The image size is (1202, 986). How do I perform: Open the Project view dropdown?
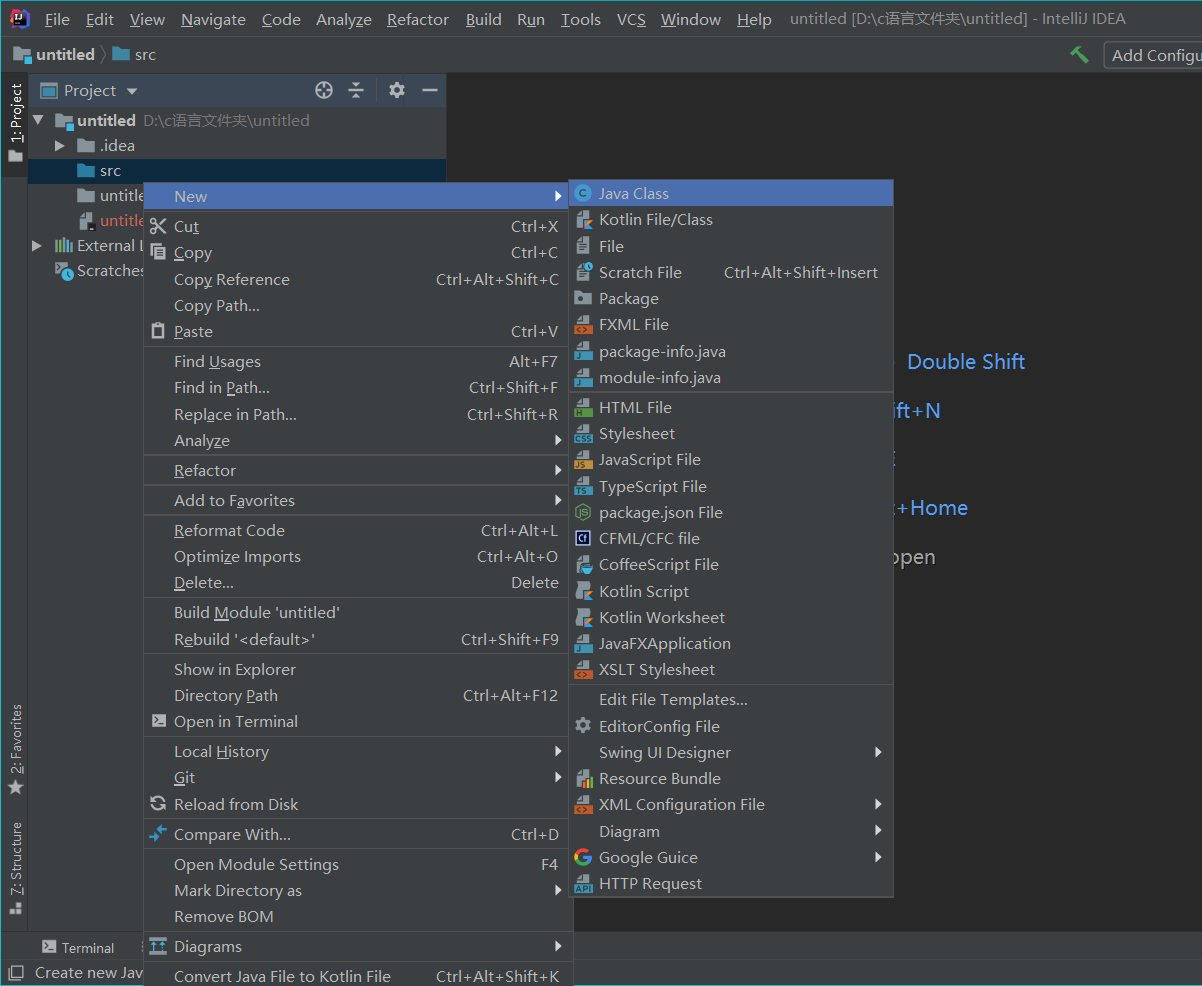tap(132, 91)
